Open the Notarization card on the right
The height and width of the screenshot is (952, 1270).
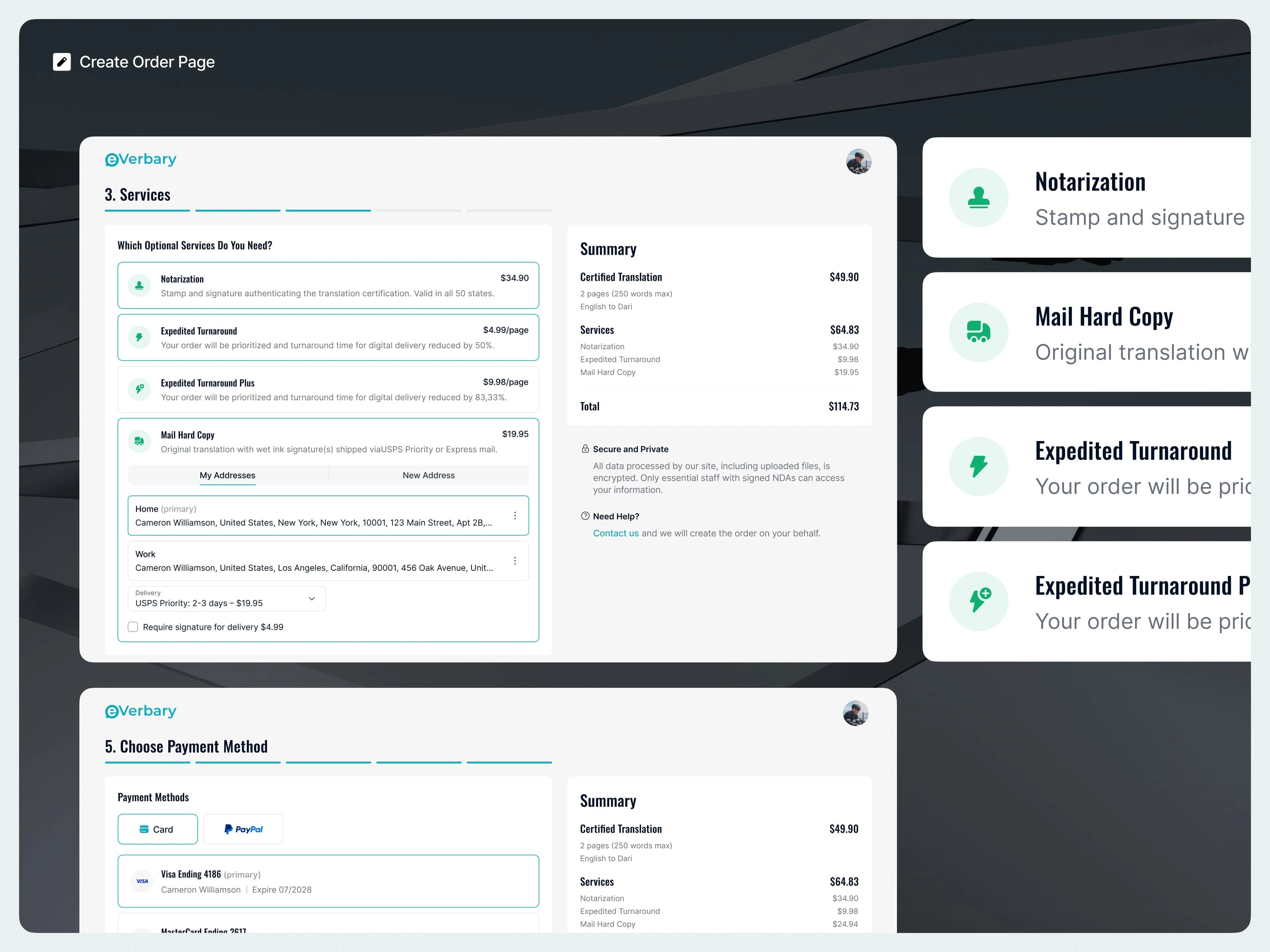(1086, 198)
